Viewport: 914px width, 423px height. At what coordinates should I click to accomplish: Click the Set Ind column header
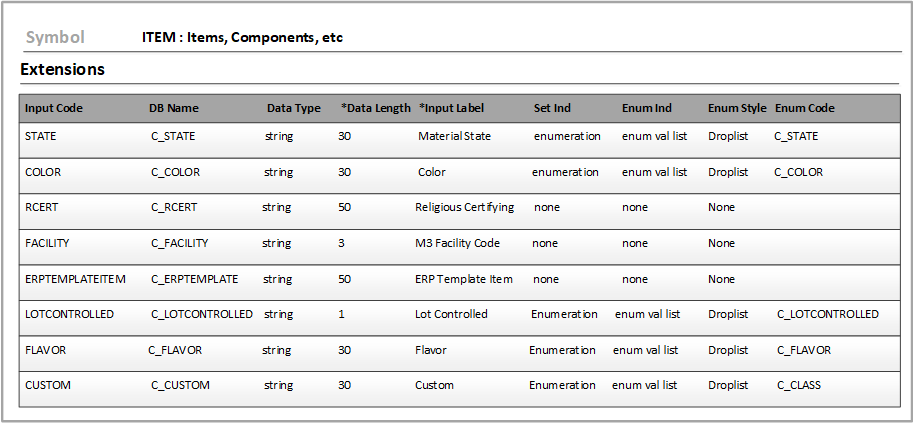click(x=552, y=108)
